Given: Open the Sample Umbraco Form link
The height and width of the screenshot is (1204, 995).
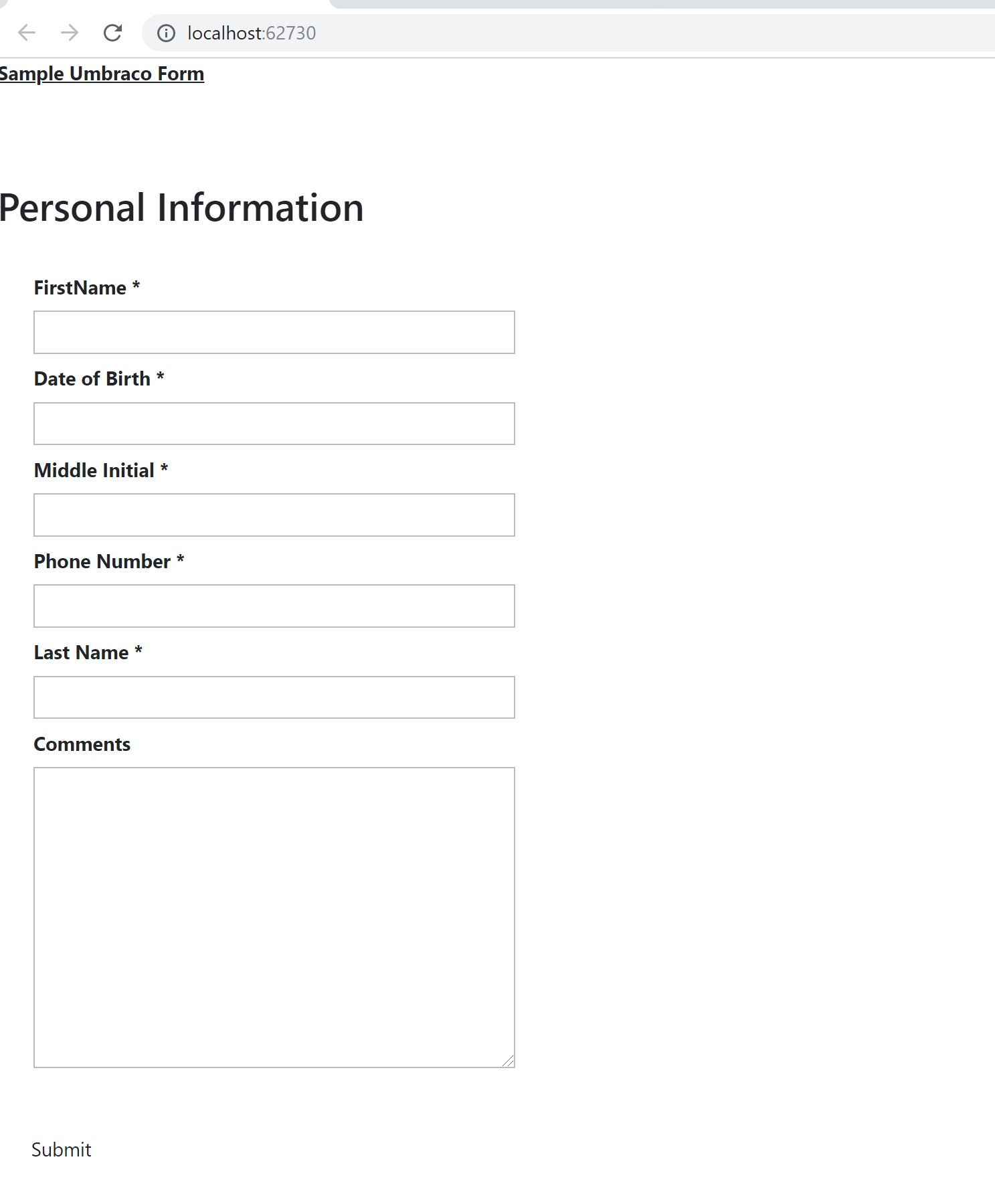Looking at the screenshot, I should coord(102,74).
